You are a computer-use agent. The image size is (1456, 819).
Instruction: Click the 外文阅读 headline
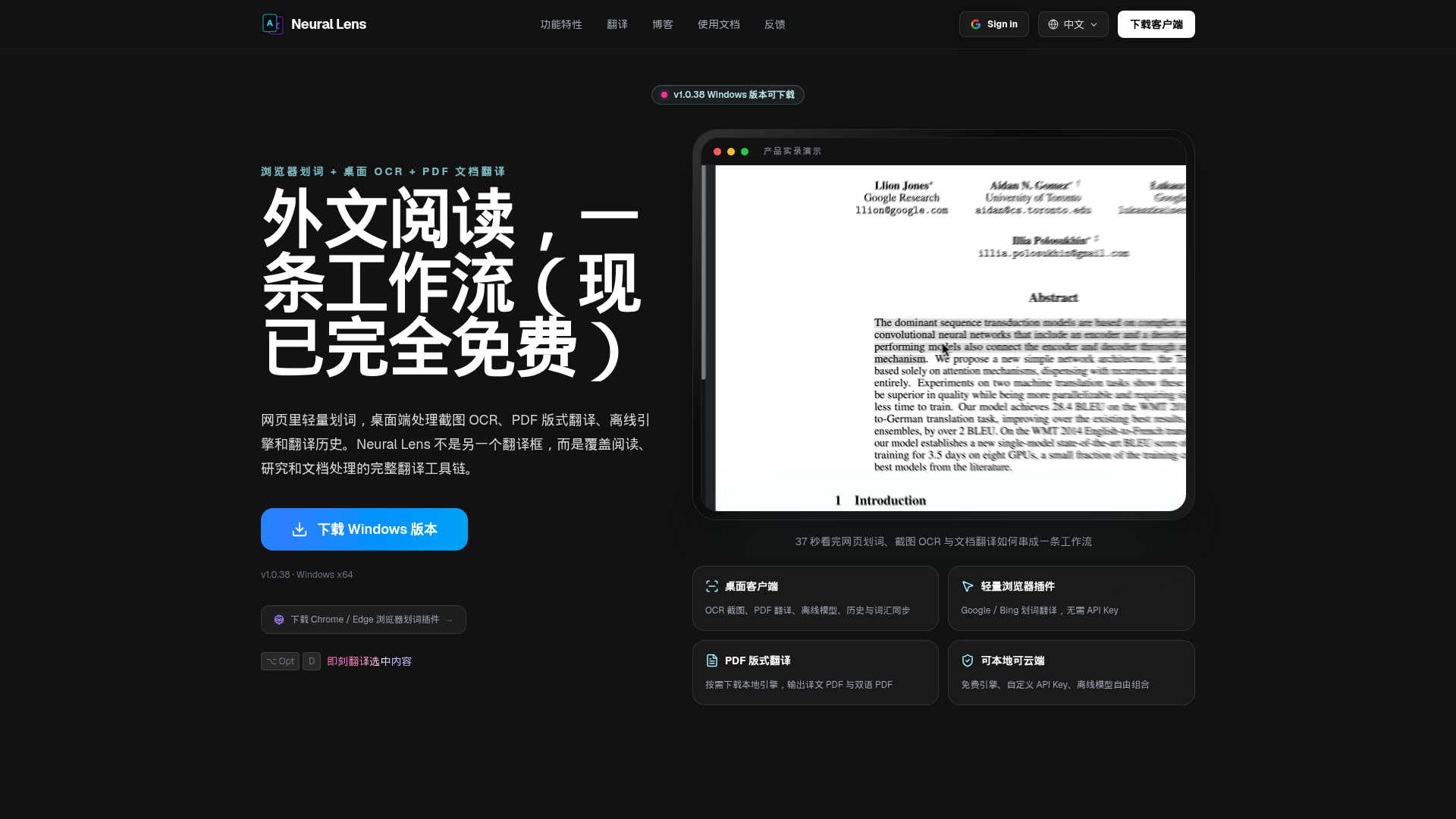click(x=453, y=284)
